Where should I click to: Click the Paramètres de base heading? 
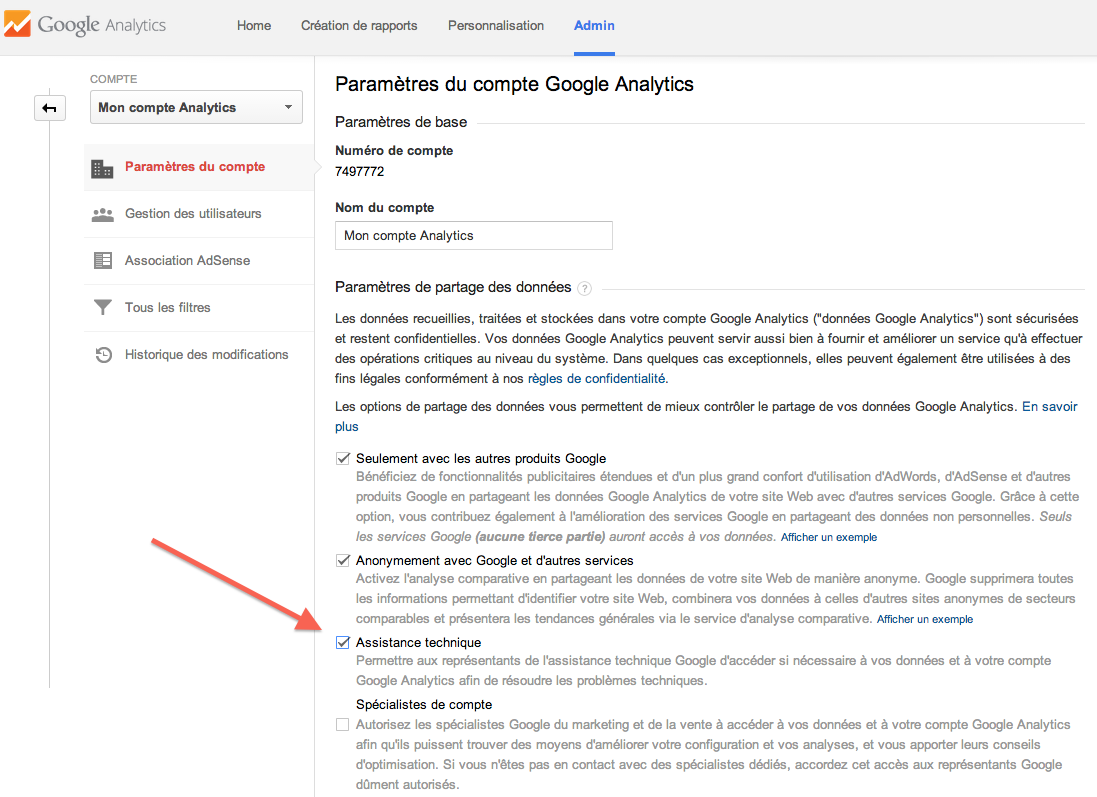click(x=401, y=122)
